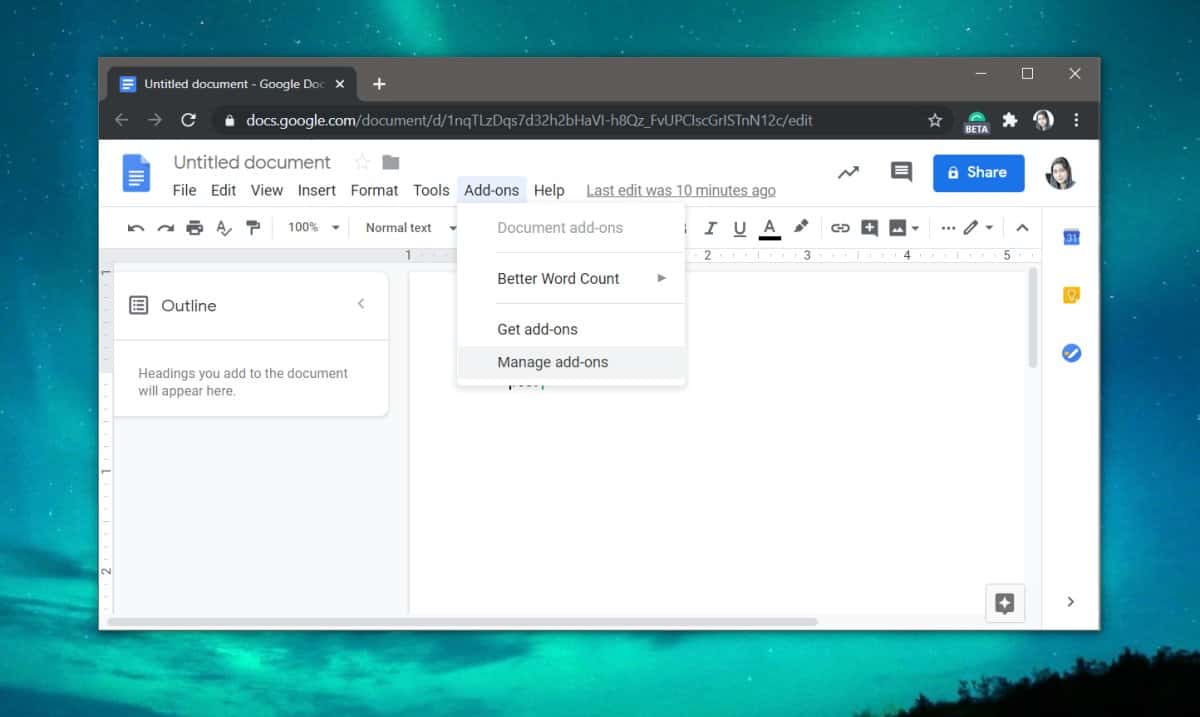Reload the page

188,120
